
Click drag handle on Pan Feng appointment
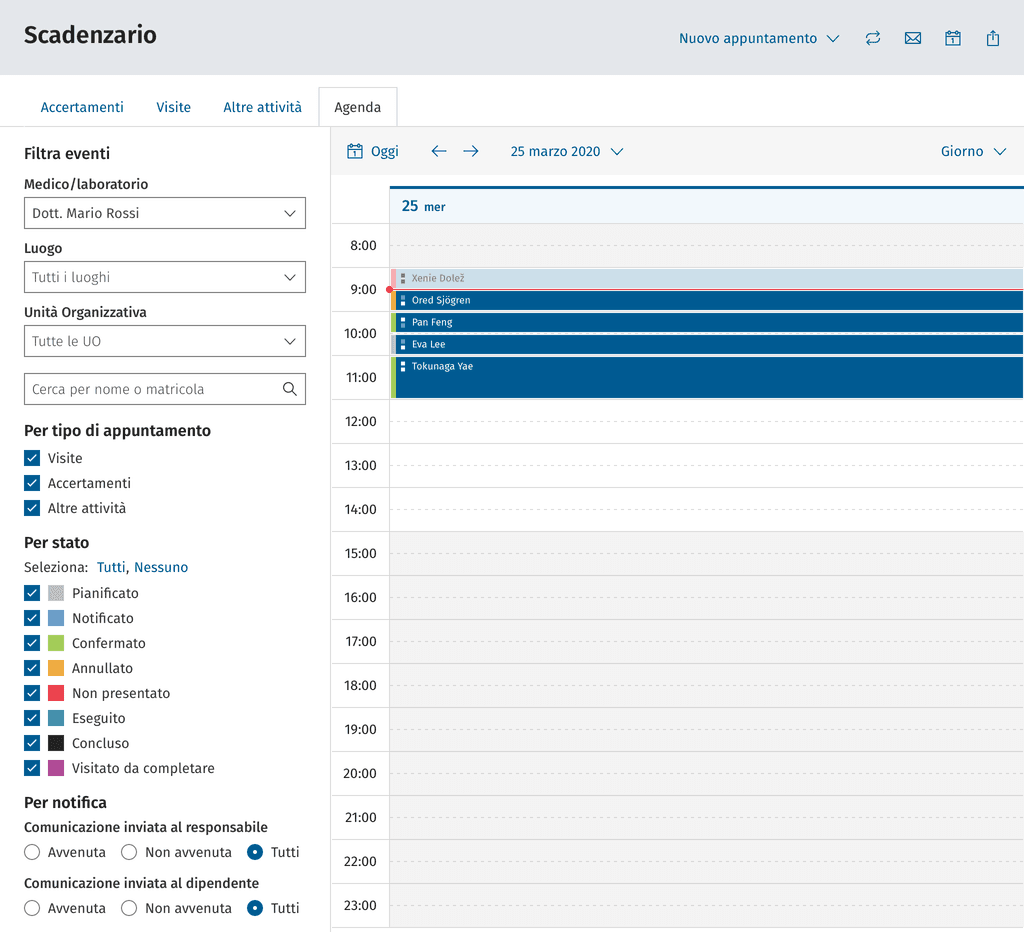[403, 322]
